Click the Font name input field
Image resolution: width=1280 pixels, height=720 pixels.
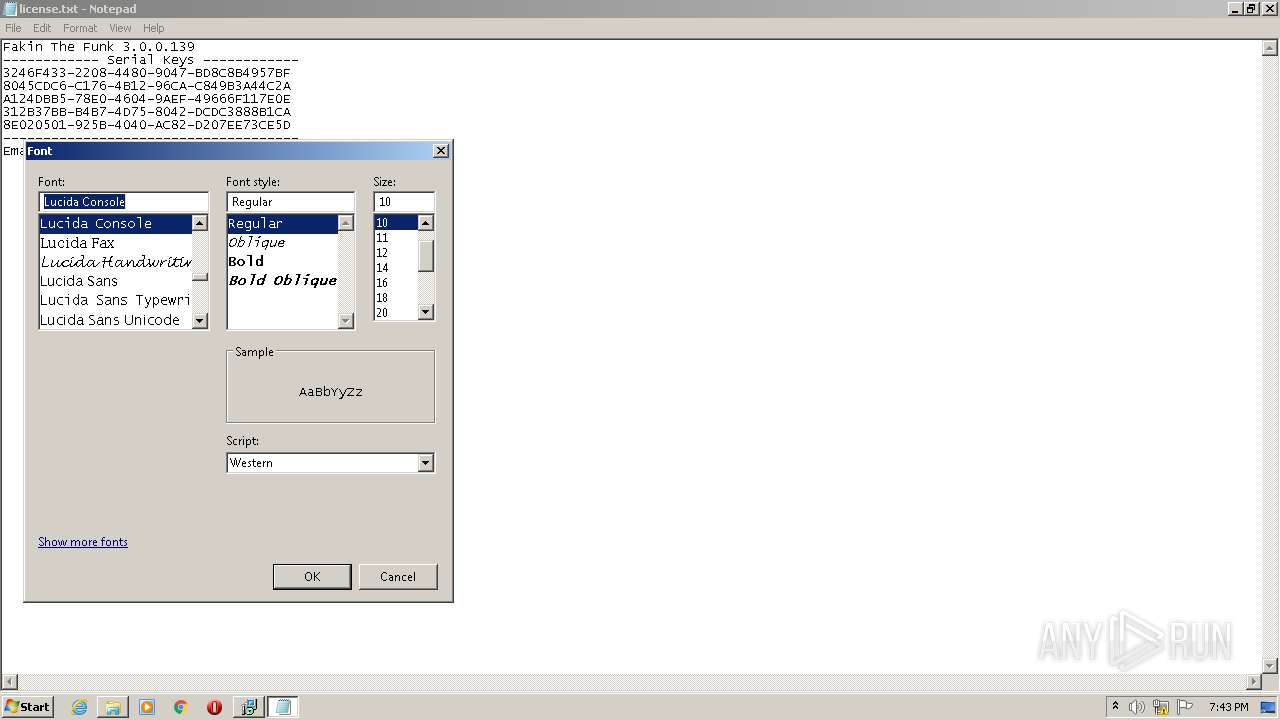pyautogui.click(x=123, y=202)
